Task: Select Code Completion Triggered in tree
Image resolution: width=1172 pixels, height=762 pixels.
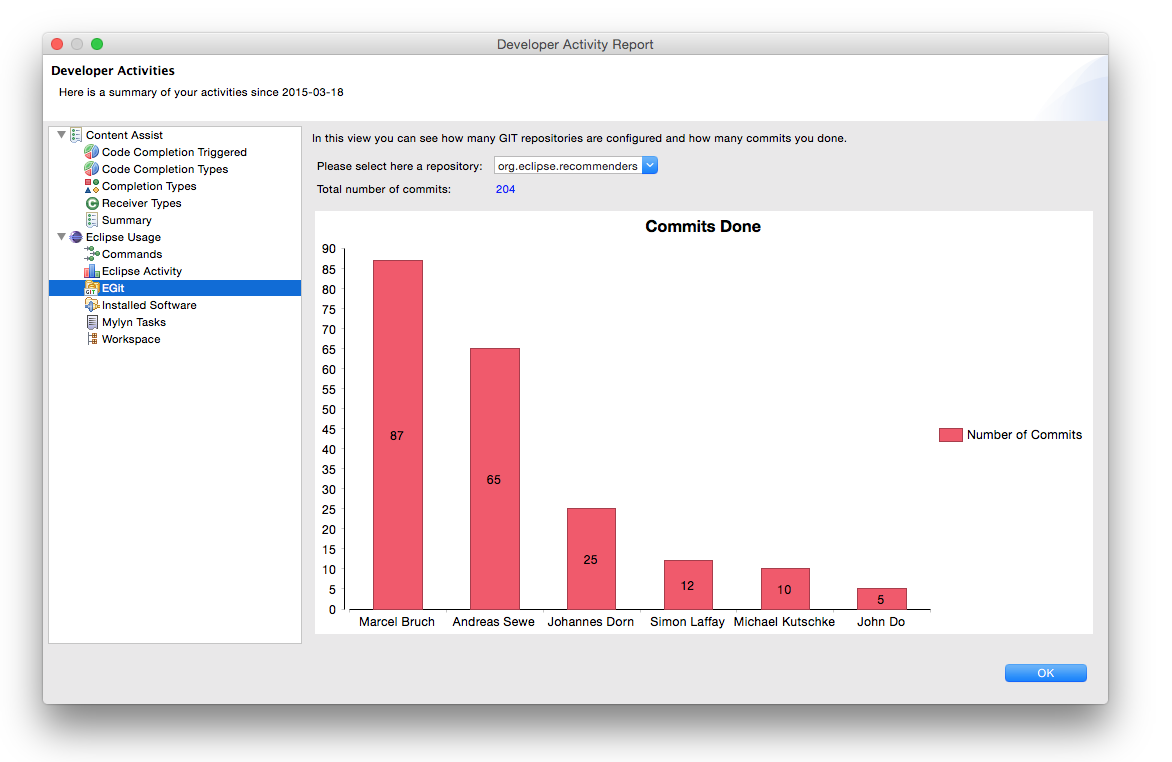Action: click(173, 152)
